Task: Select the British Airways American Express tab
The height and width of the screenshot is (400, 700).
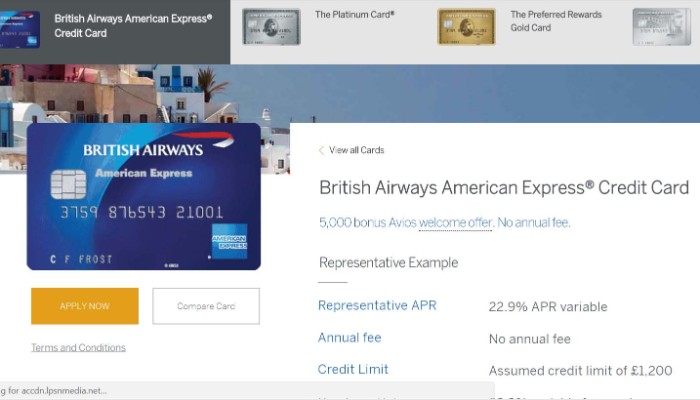Action: 132,25
